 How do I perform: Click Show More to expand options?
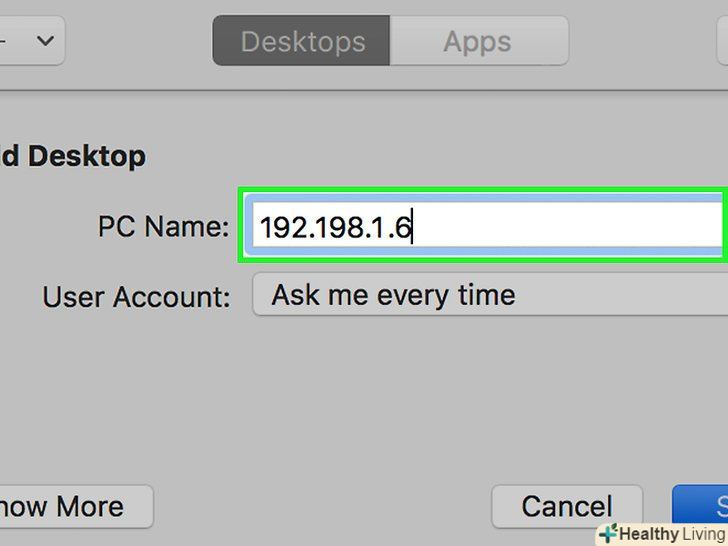70,506
